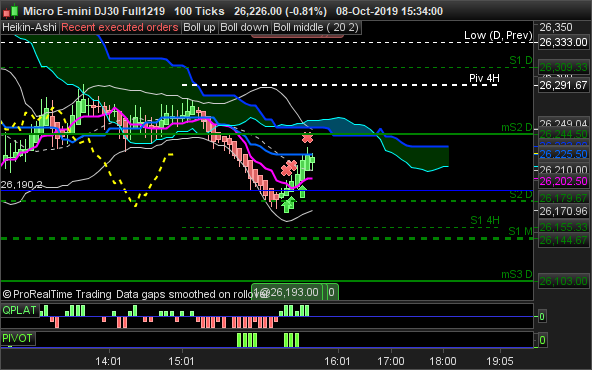Click the ProRealTime Trading copyright text
This screenshot has height=370, width=592.
57,294
